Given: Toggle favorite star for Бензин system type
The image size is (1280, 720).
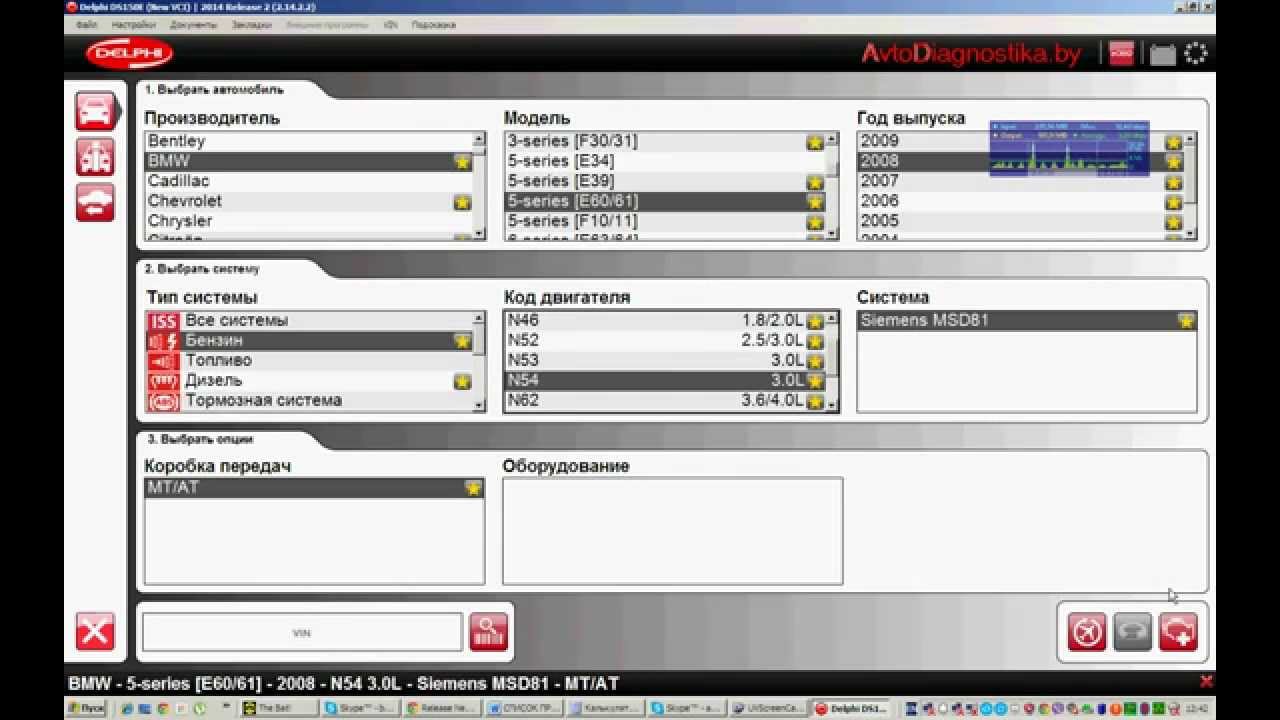Looking at the screenshot, I should 462,341.
